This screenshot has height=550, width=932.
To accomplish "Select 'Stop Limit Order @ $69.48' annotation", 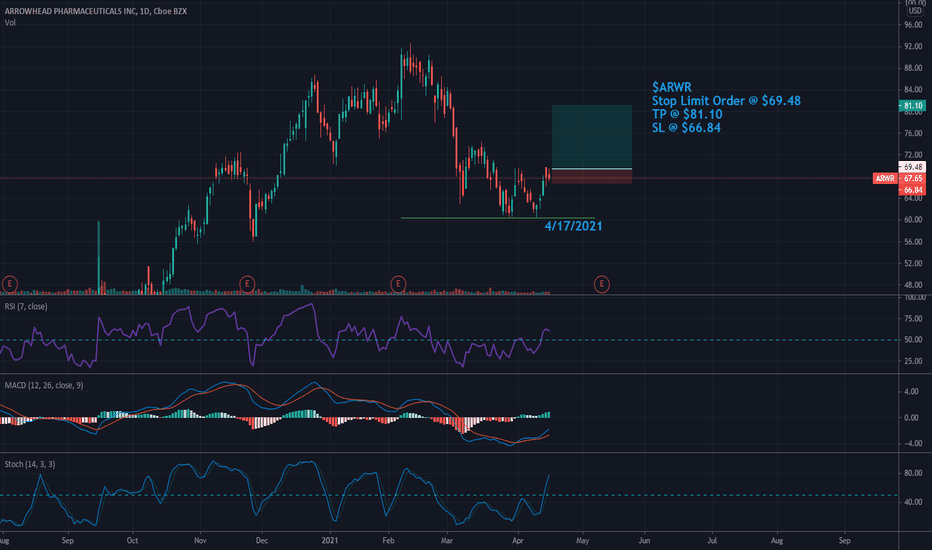I will pos(726,100).
